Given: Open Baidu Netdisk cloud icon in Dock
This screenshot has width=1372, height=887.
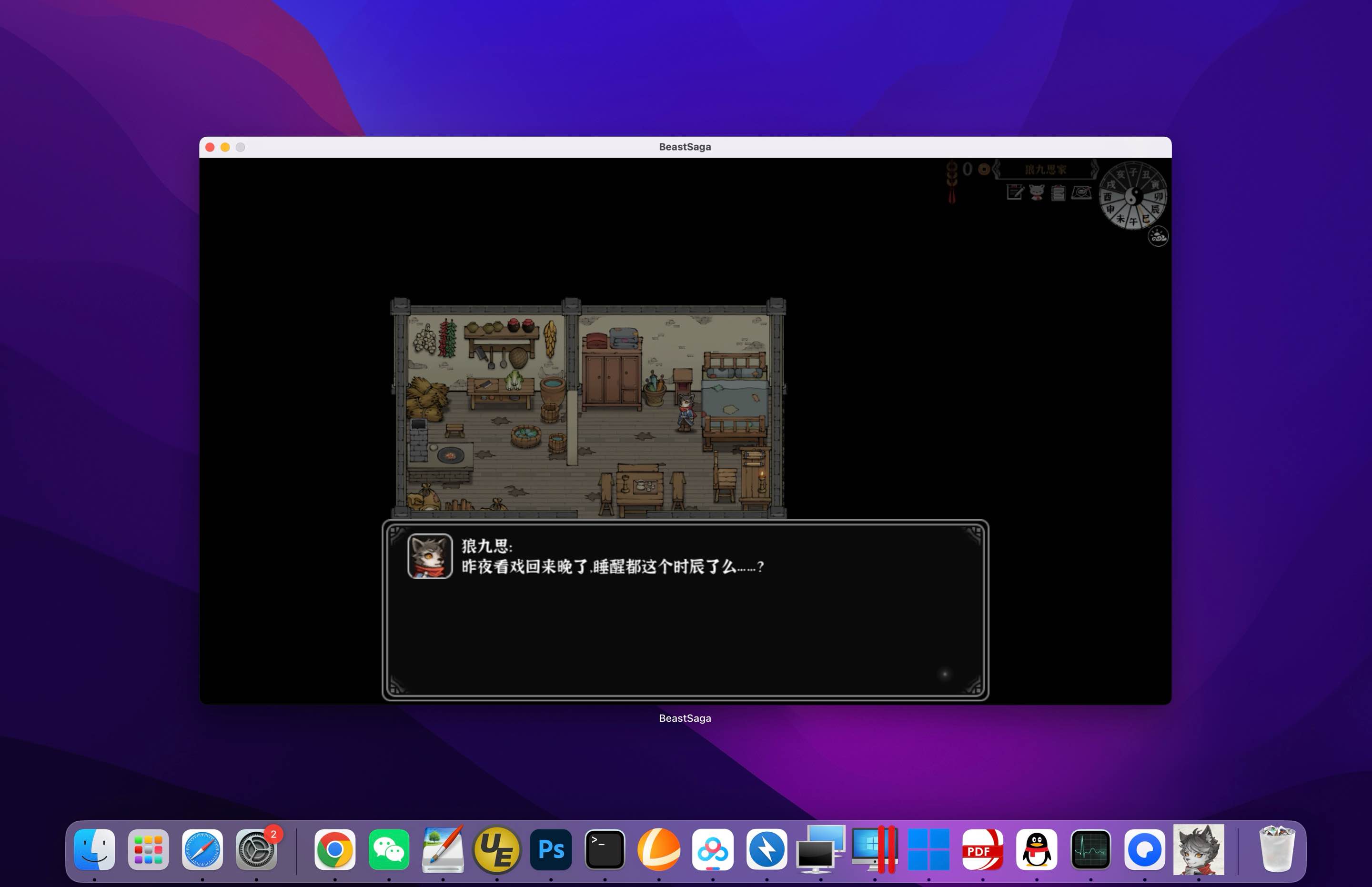Looking at the screenshot, I should coord(713,849).
